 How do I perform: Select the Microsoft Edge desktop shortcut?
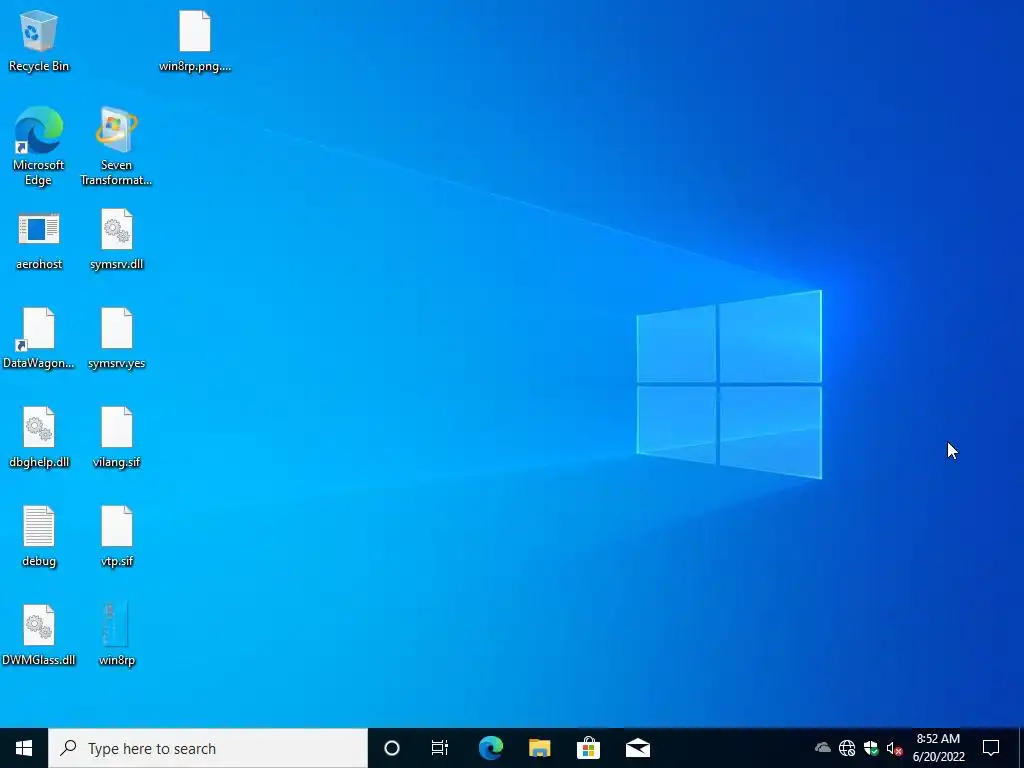pyautogui.click(x=39, y=146)
